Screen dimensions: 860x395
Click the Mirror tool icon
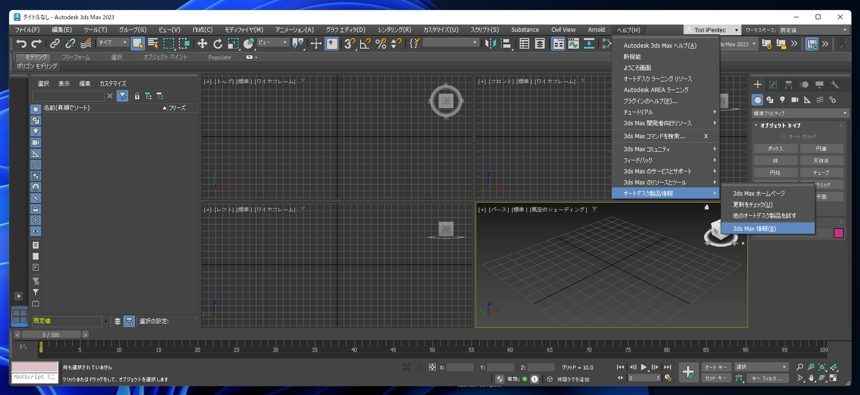coord(491,44)
